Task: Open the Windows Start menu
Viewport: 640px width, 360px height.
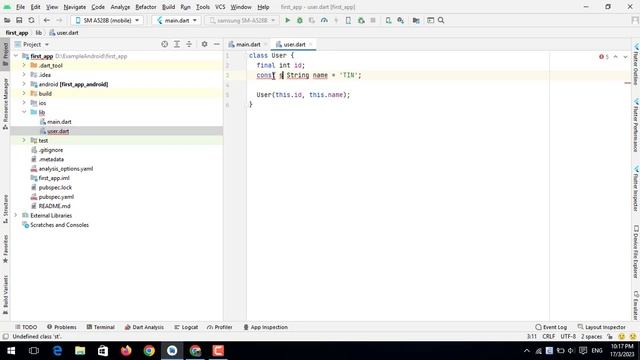Action: [11, 351]
